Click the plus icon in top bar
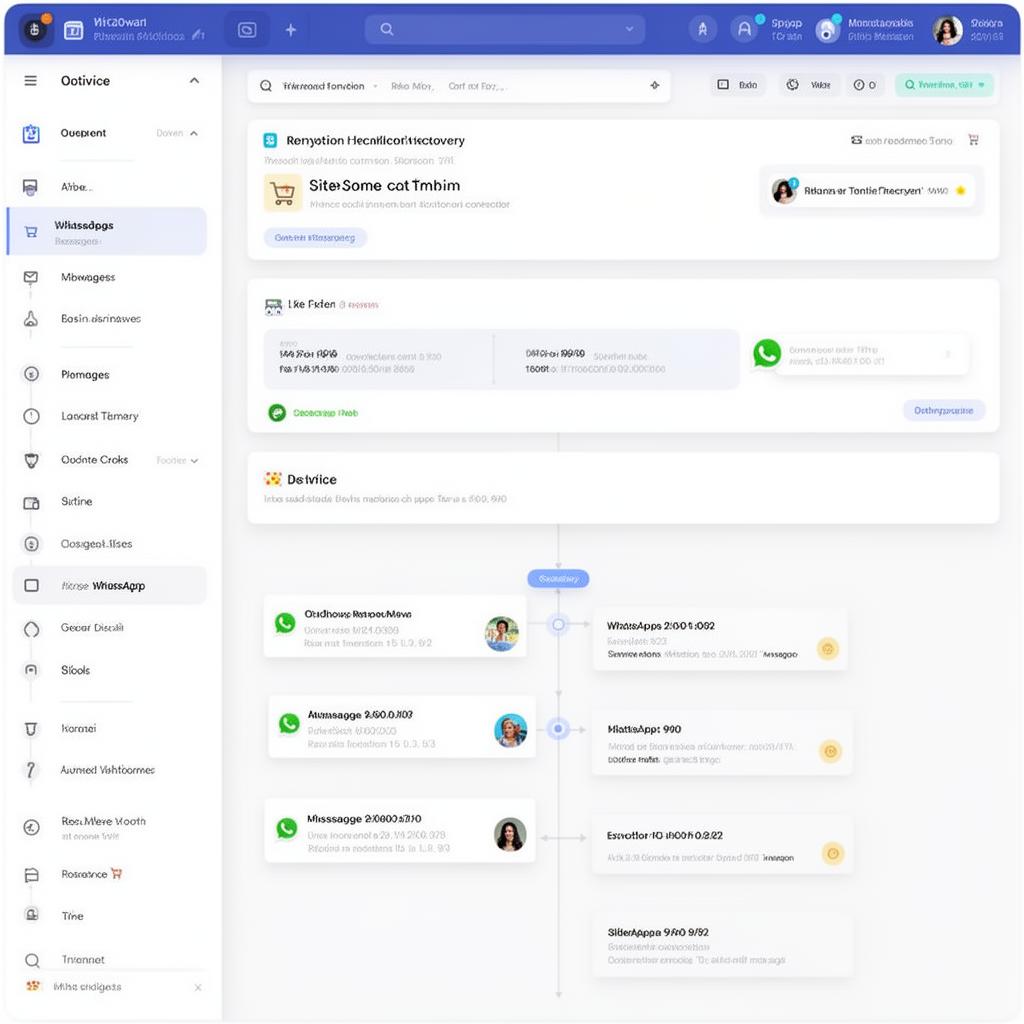 coord(291,30)
